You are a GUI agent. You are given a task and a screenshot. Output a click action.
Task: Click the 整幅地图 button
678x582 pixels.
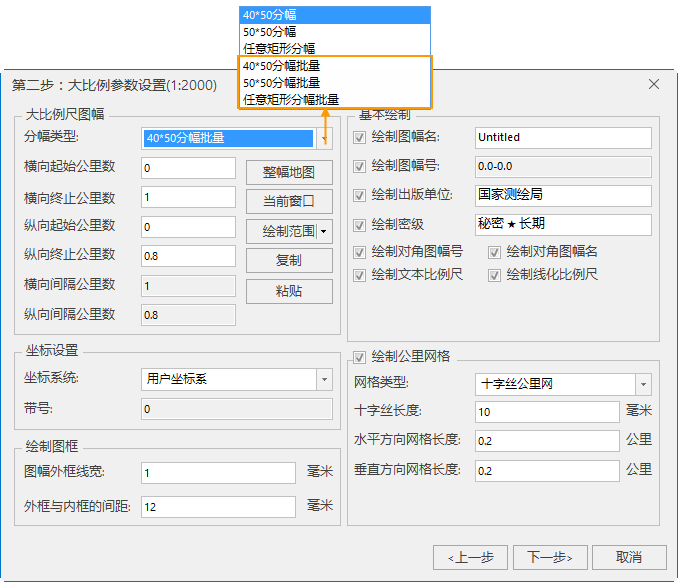289,172
